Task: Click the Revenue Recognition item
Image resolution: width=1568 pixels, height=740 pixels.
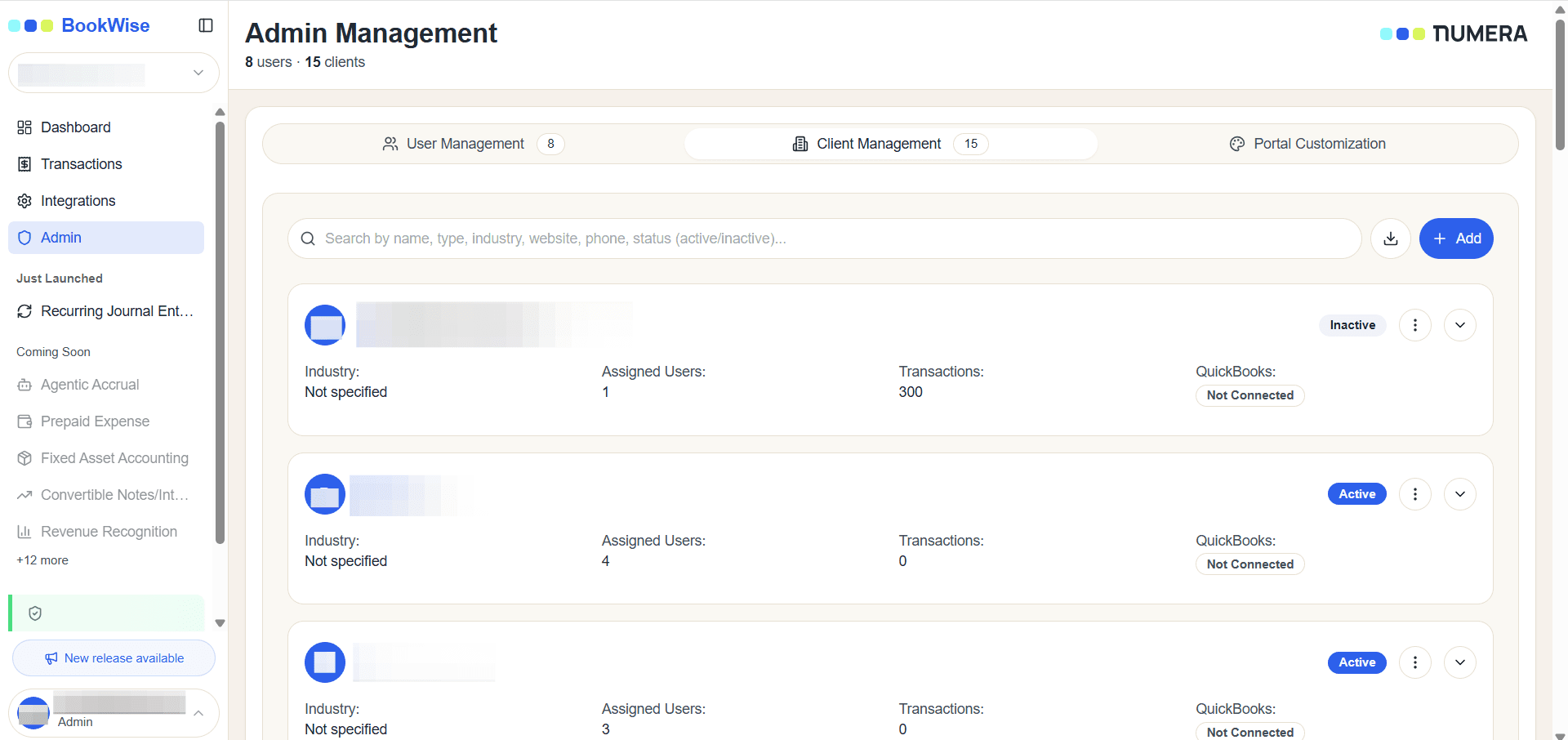Action: point(106,532)
